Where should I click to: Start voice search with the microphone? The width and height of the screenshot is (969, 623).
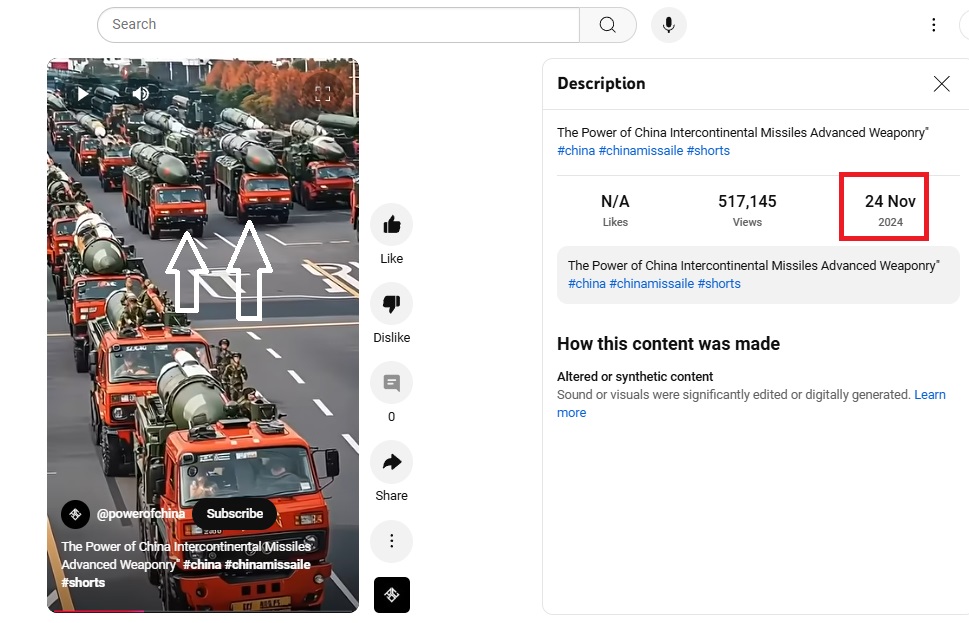pyautogui.click(x=668, y=25)
